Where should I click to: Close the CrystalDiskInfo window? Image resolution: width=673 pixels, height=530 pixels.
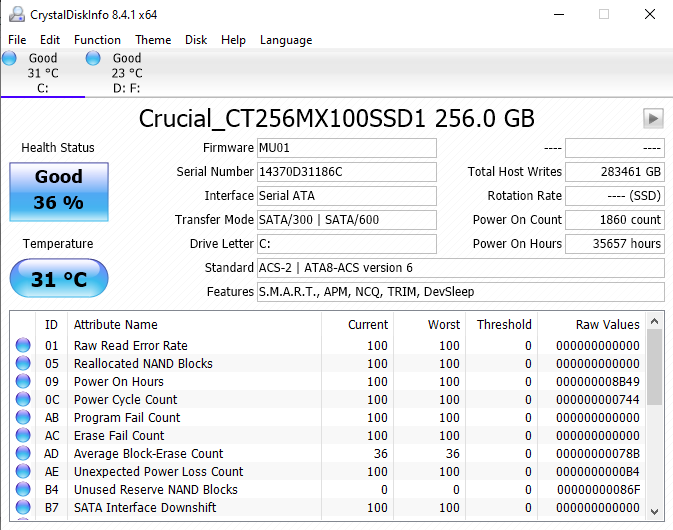pyautogui.click(x=650, y=15)
